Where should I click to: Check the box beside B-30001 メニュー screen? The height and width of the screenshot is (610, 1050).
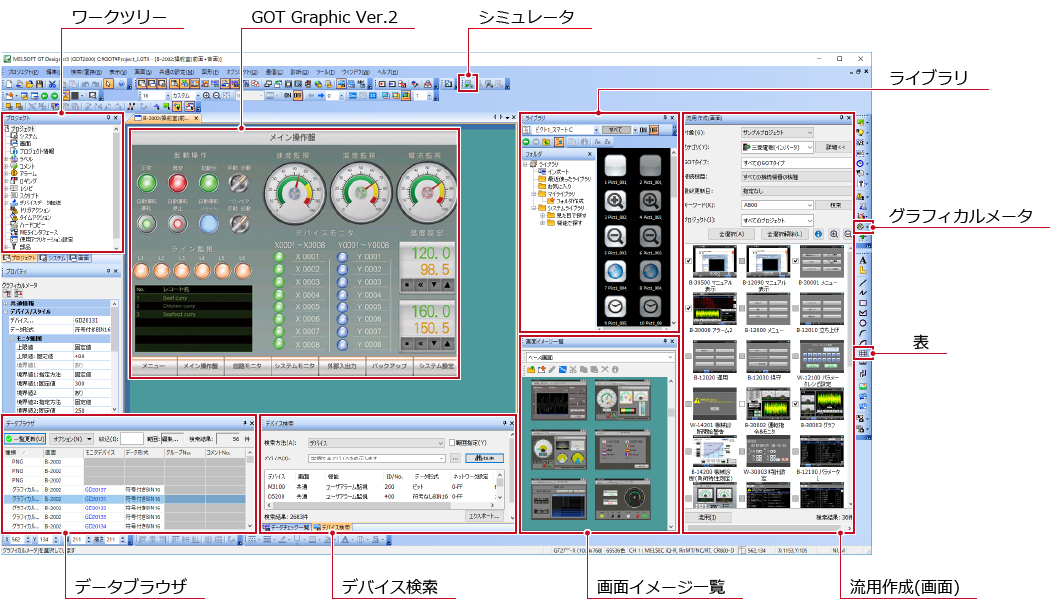tap(795, 260)
